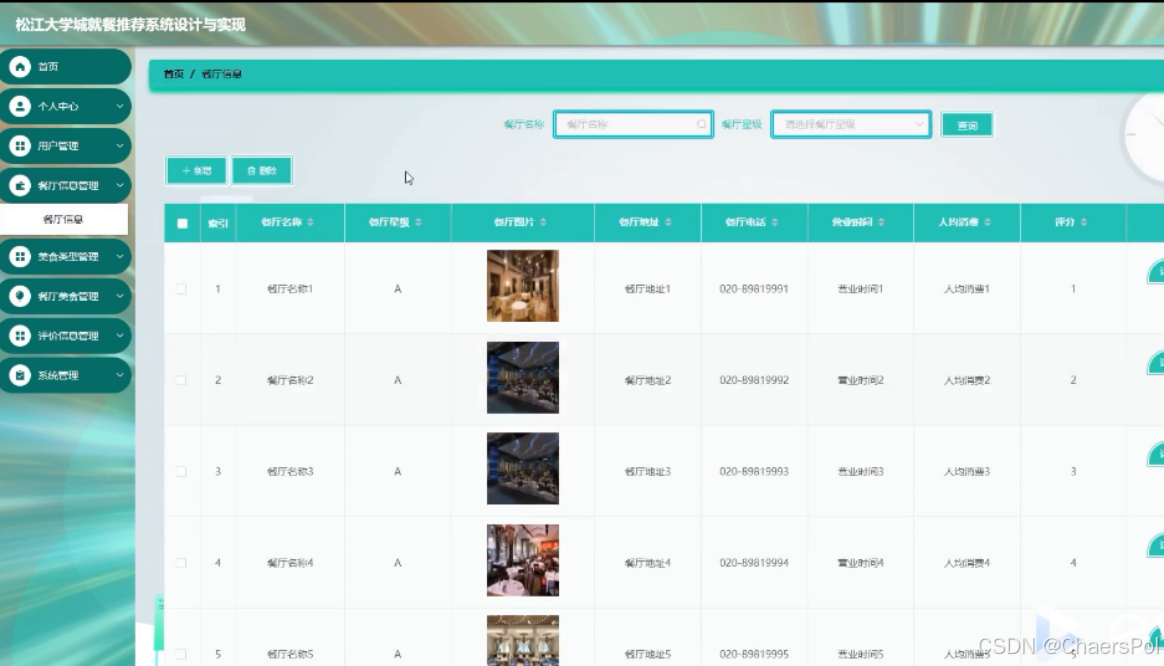This screenshot has width=1164, height=666.
Task: Click the 系统管理 clipboard icon
Action: (20, 375)
